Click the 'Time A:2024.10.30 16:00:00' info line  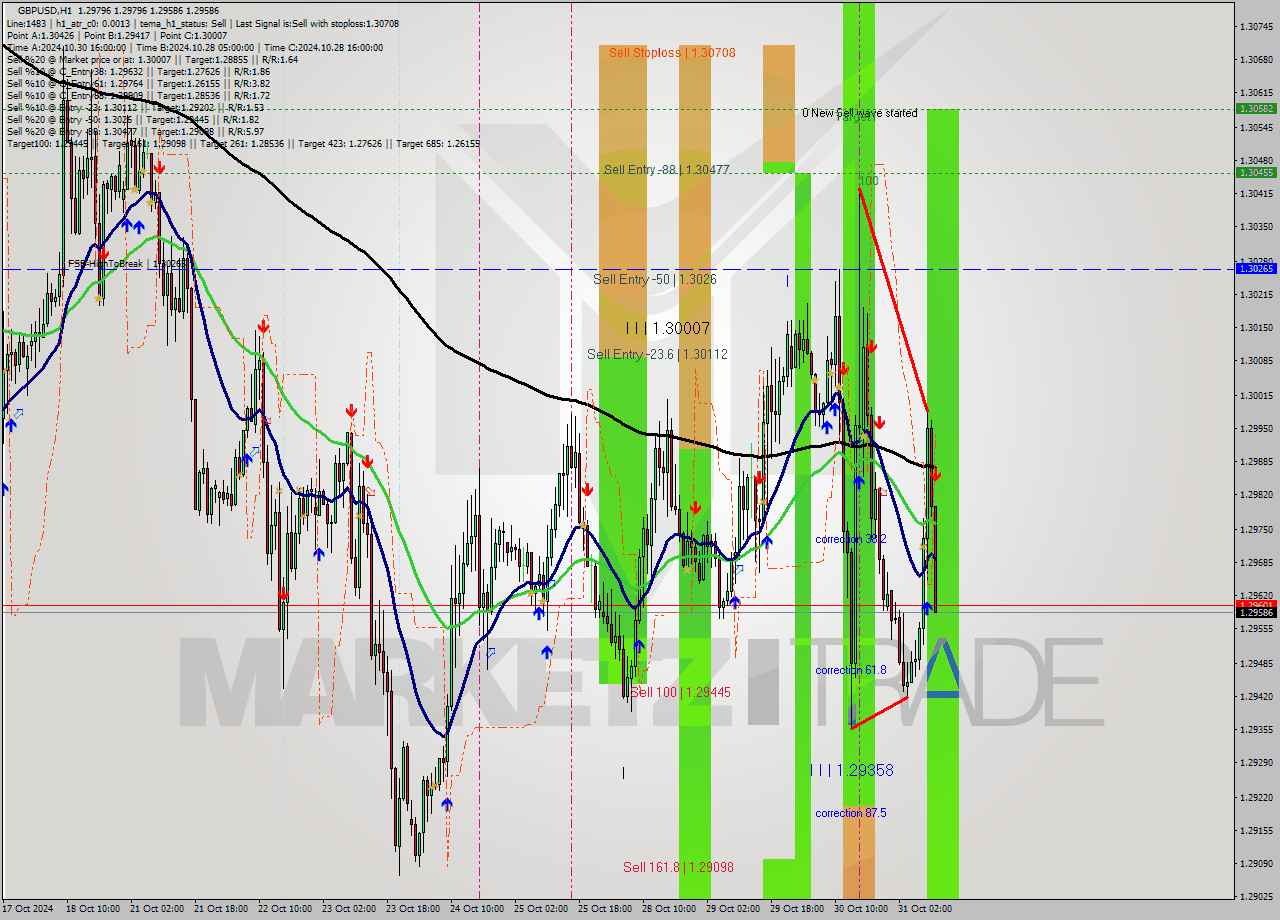pyautogui.click(x=195, y=47)
